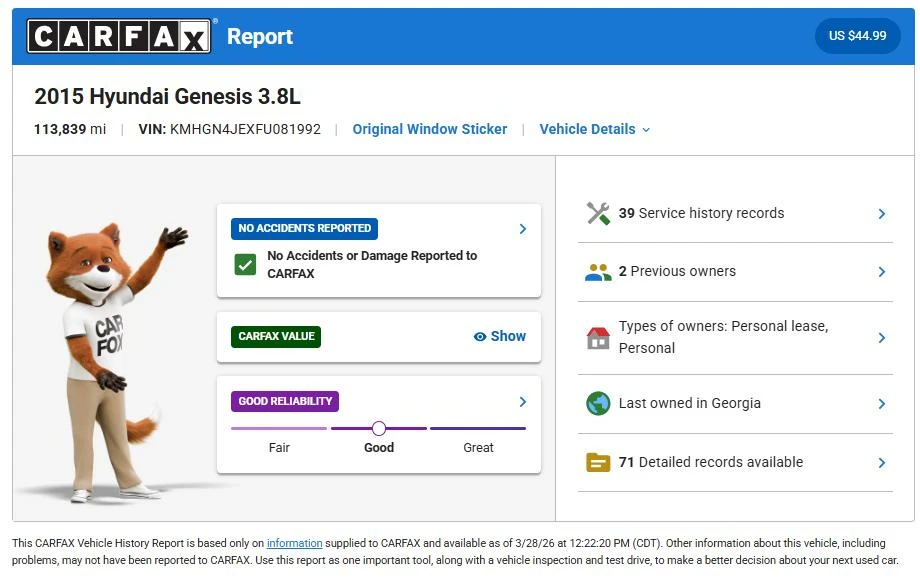Click the 71 Detailed records available text

click(x=711, y=462)
